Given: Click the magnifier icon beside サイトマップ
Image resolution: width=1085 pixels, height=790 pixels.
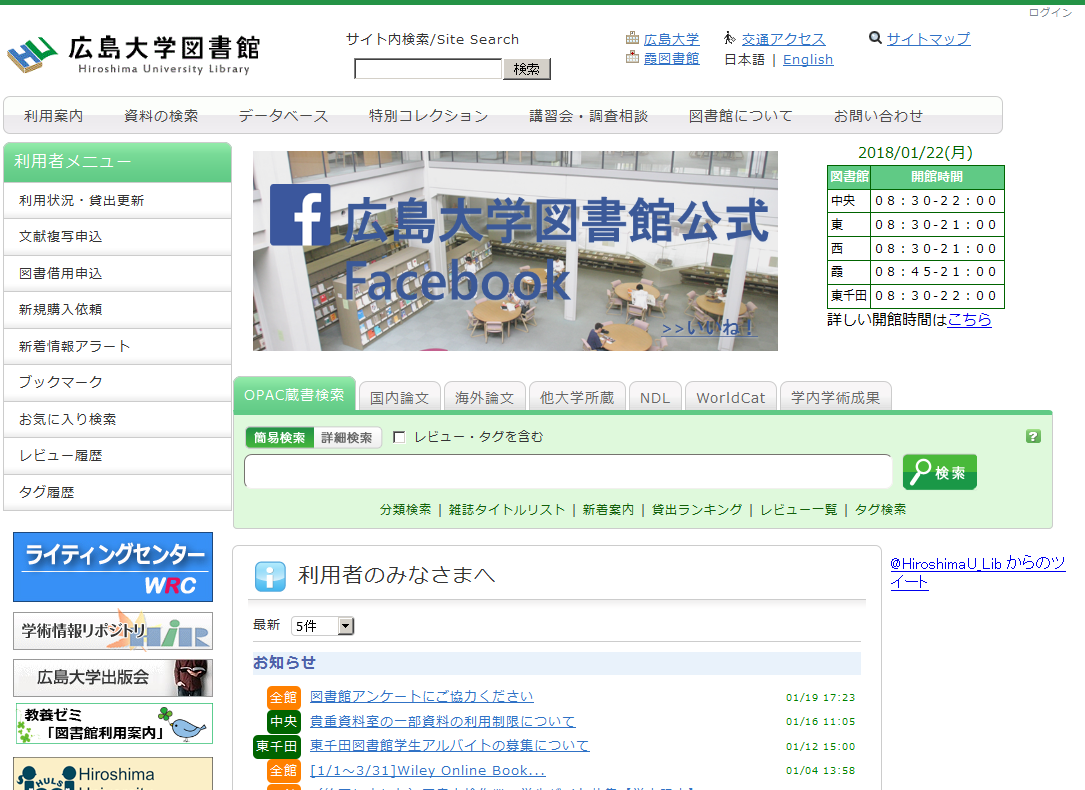Looking at the screenshot, I should tap(875, 38).
